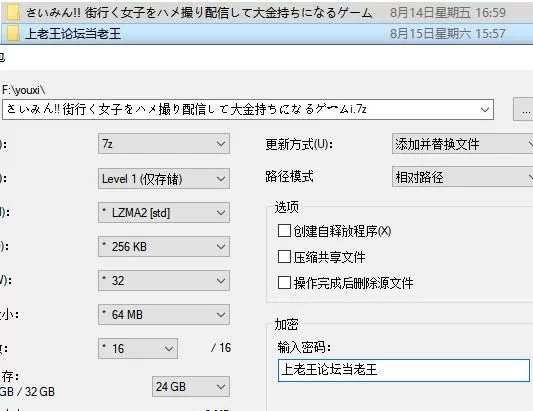
Task: Open the 24 GB memory usage dropdown
Action: click(191, 387)
